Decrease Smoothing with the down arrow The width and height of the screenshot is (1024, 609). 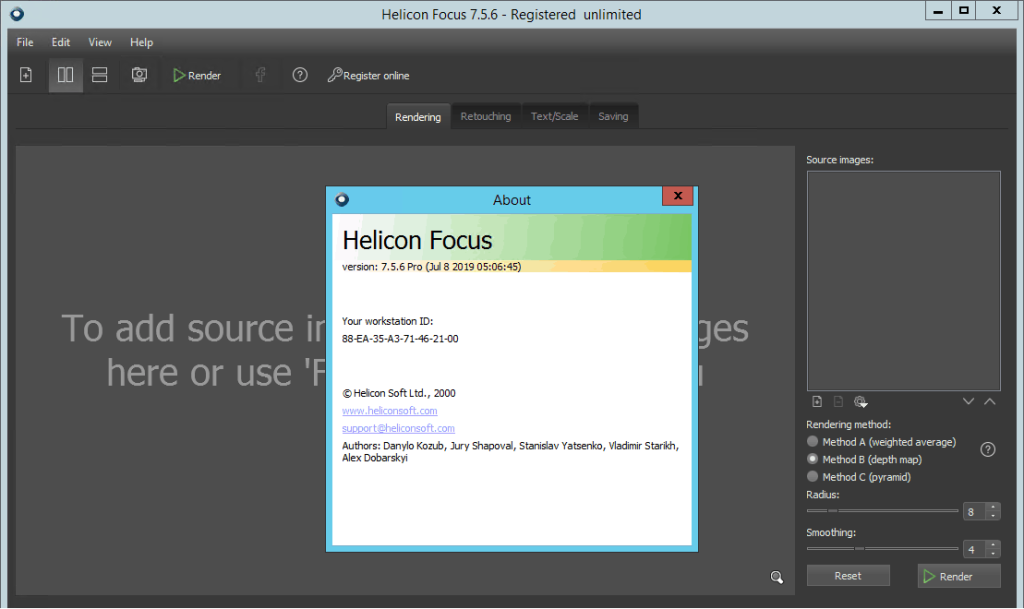click(x=993, y=554)
